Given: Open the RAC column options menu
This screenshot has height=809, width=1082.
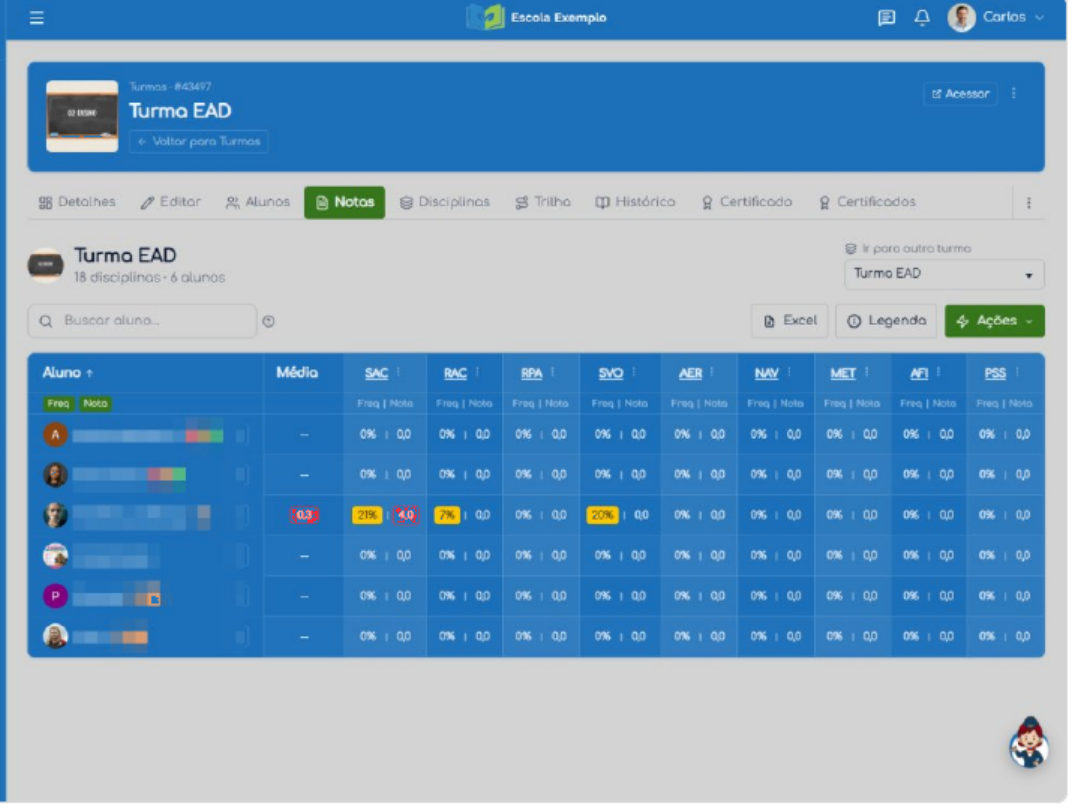Looking at the screenshot, I should (x=478, y=373).
